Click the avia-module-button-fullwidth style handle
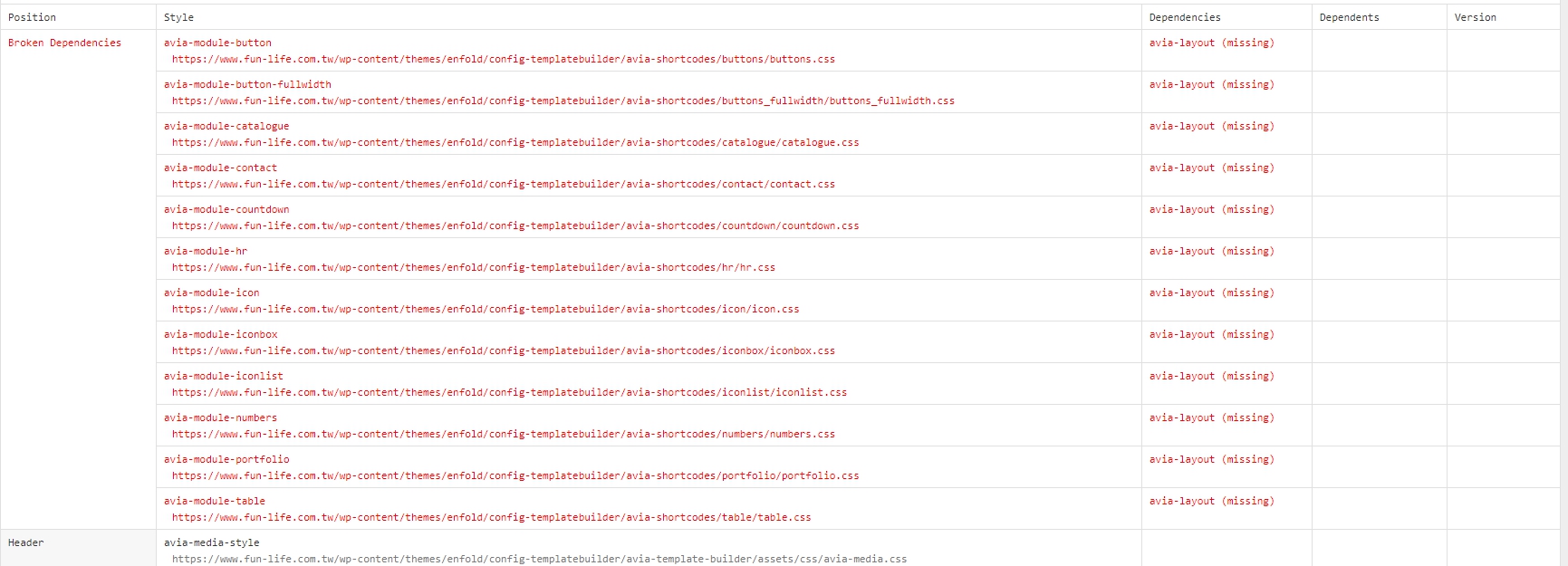The width and height of the screenshot is (1568, 566). 247,84
